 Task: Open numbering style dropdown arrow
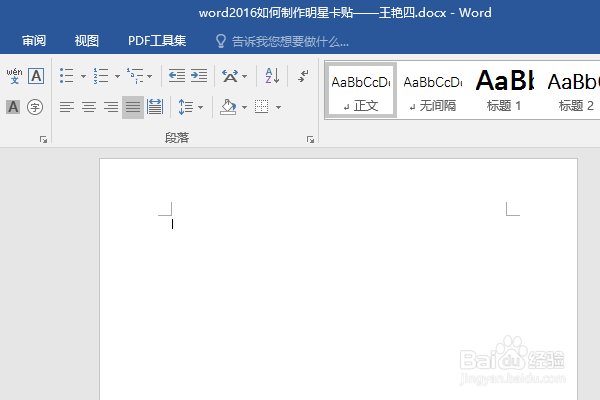pos(117,76)
